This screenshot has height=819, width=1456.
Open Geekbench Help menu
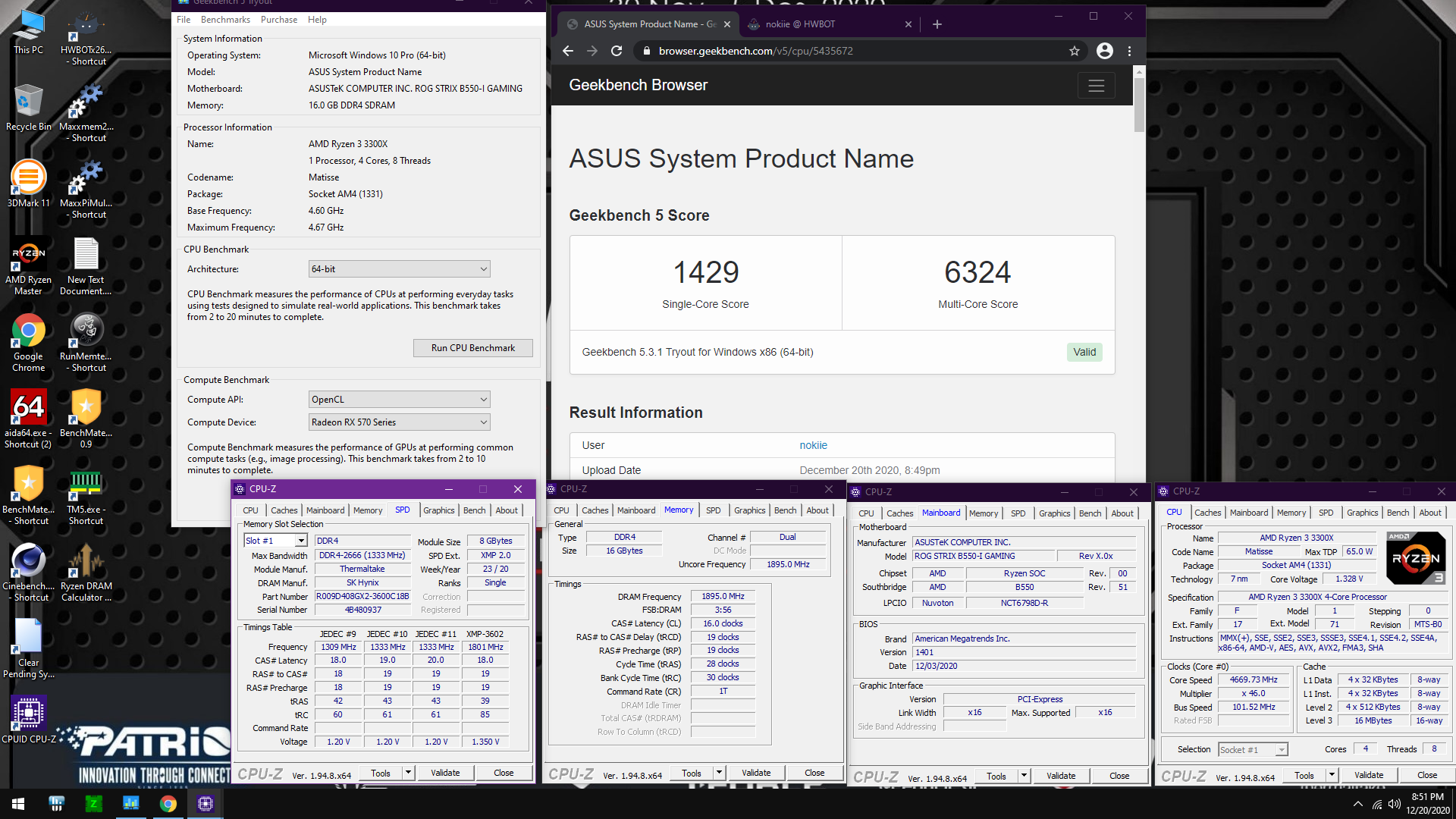click(317, 20)
